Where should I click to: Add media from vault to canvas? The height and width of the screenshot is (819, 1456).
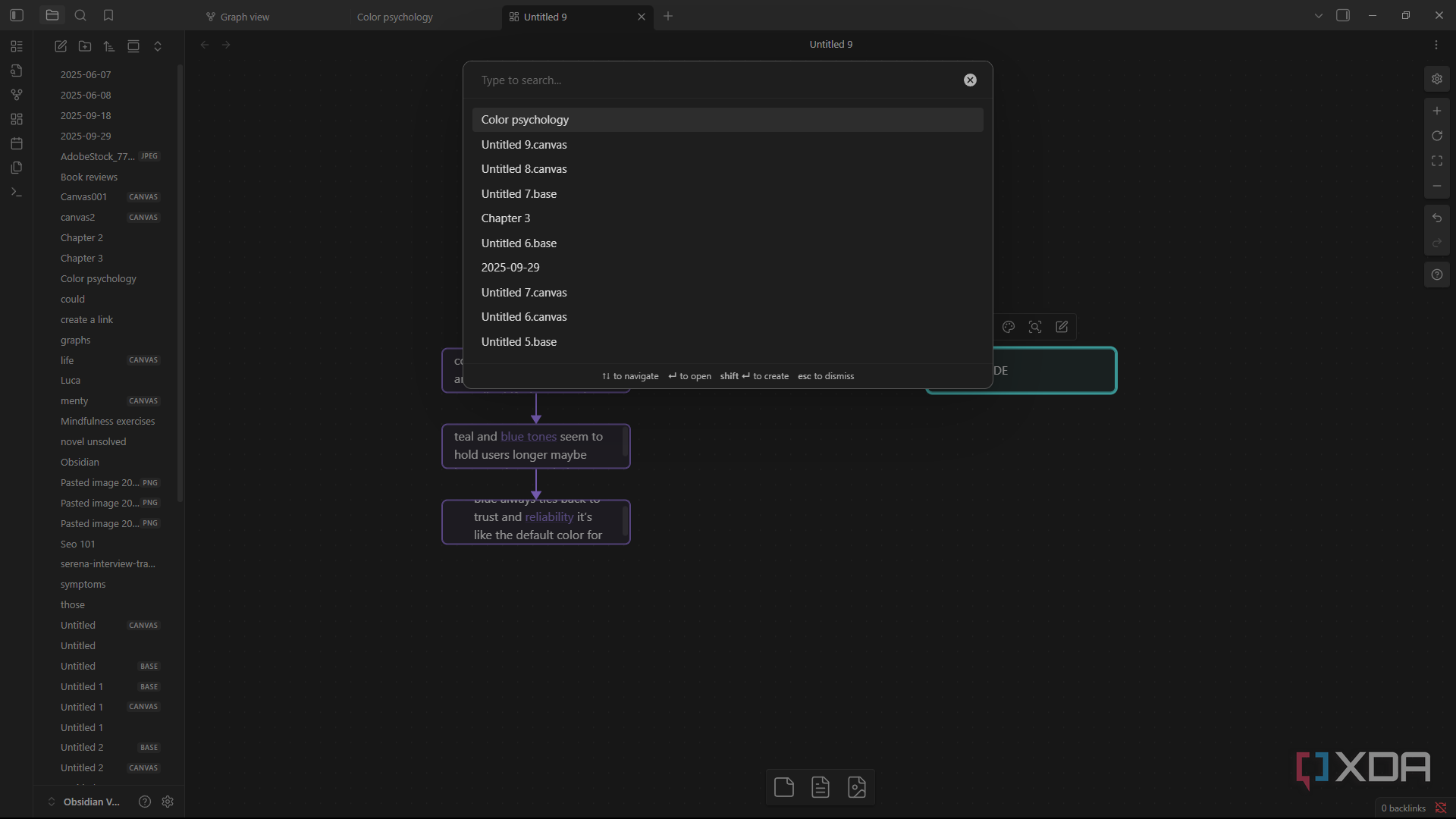point(857,787)
